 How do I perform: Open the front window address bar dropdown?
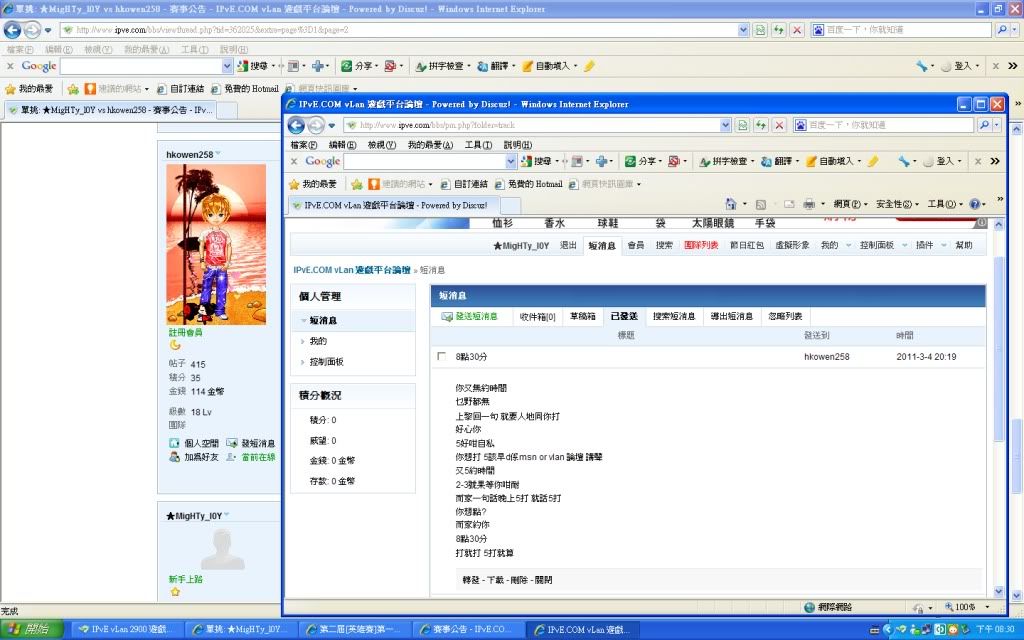[x=726, y=125]
